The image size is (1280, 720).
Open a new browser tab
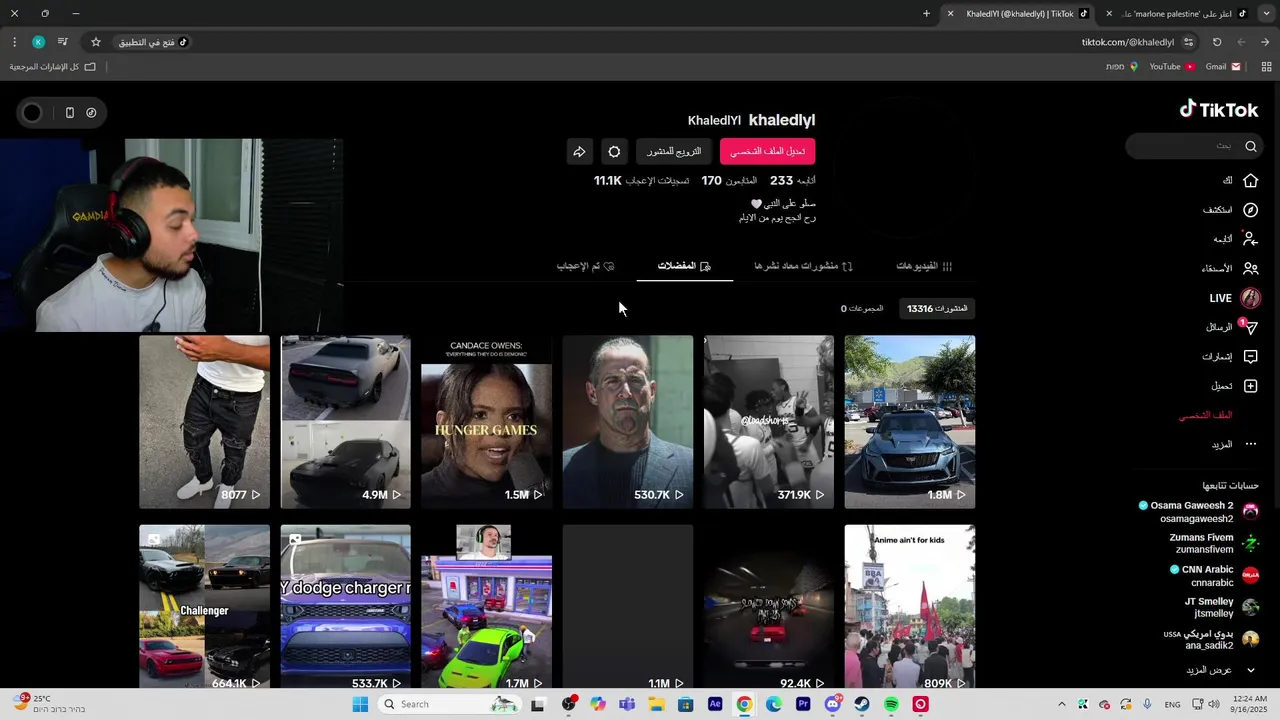[x=926, y=14]
